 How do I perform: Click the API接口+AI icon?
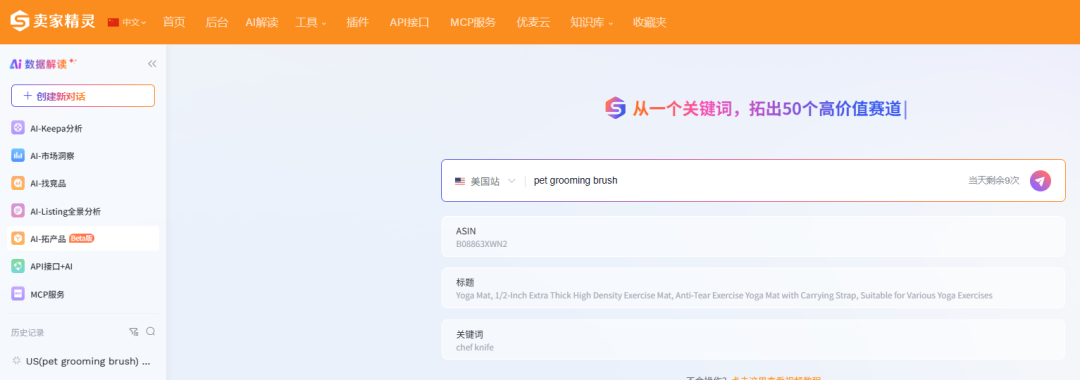coord(18,266)
